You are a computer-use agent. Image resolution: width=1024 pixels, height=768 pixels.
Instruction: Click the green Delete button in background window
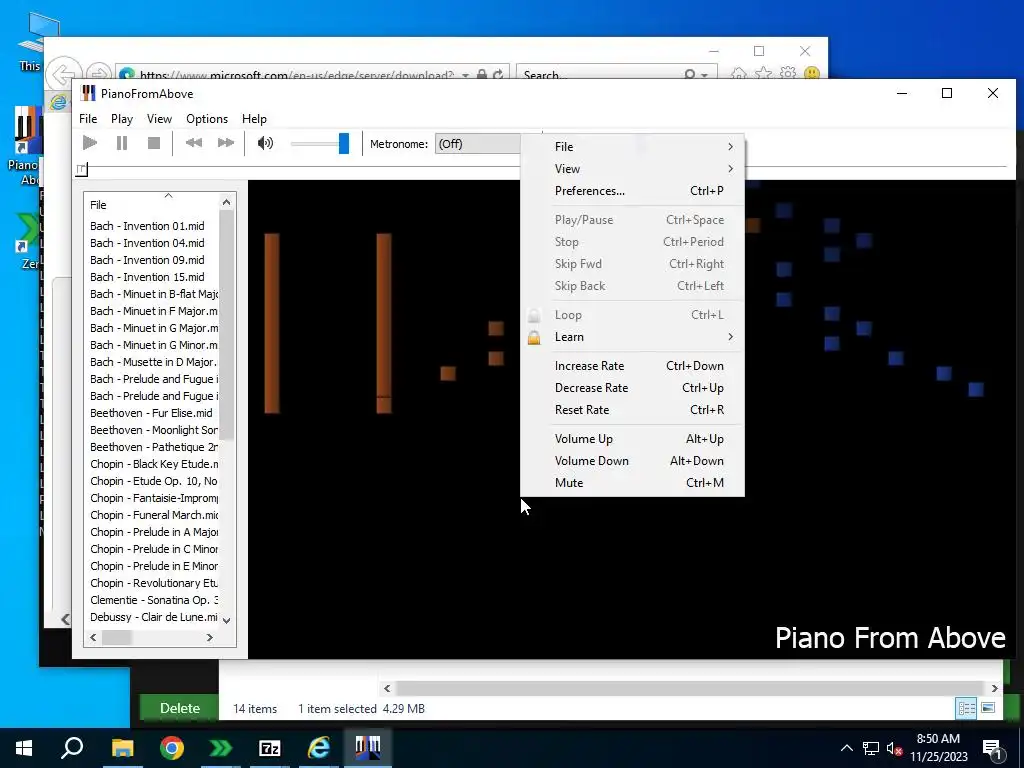click(180, 708)
